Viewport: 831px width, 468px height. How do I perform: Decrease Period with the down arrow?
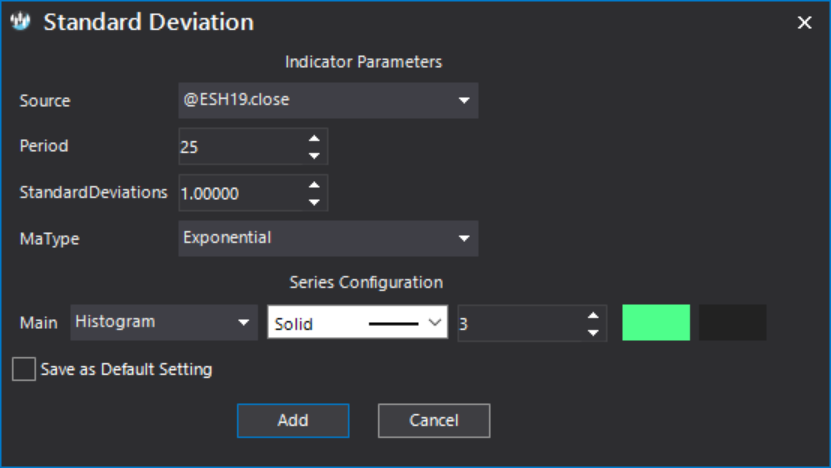tap(314, 156)
